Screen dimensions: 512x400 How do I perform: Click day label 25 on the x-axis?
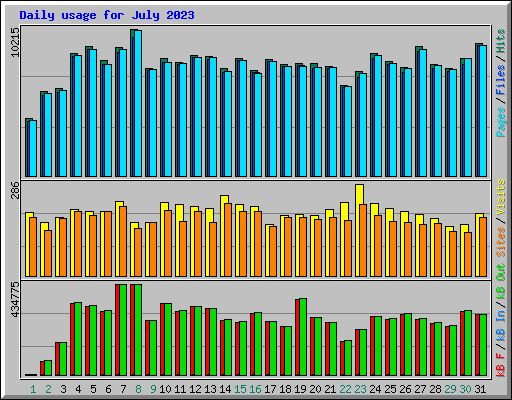coord(390,389)
